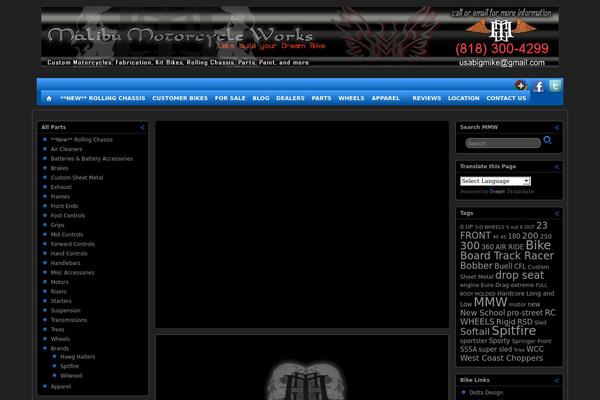Viewport: 600px width, 400px height.
Task: Open the Frames parts category
Action: [60, 197]
